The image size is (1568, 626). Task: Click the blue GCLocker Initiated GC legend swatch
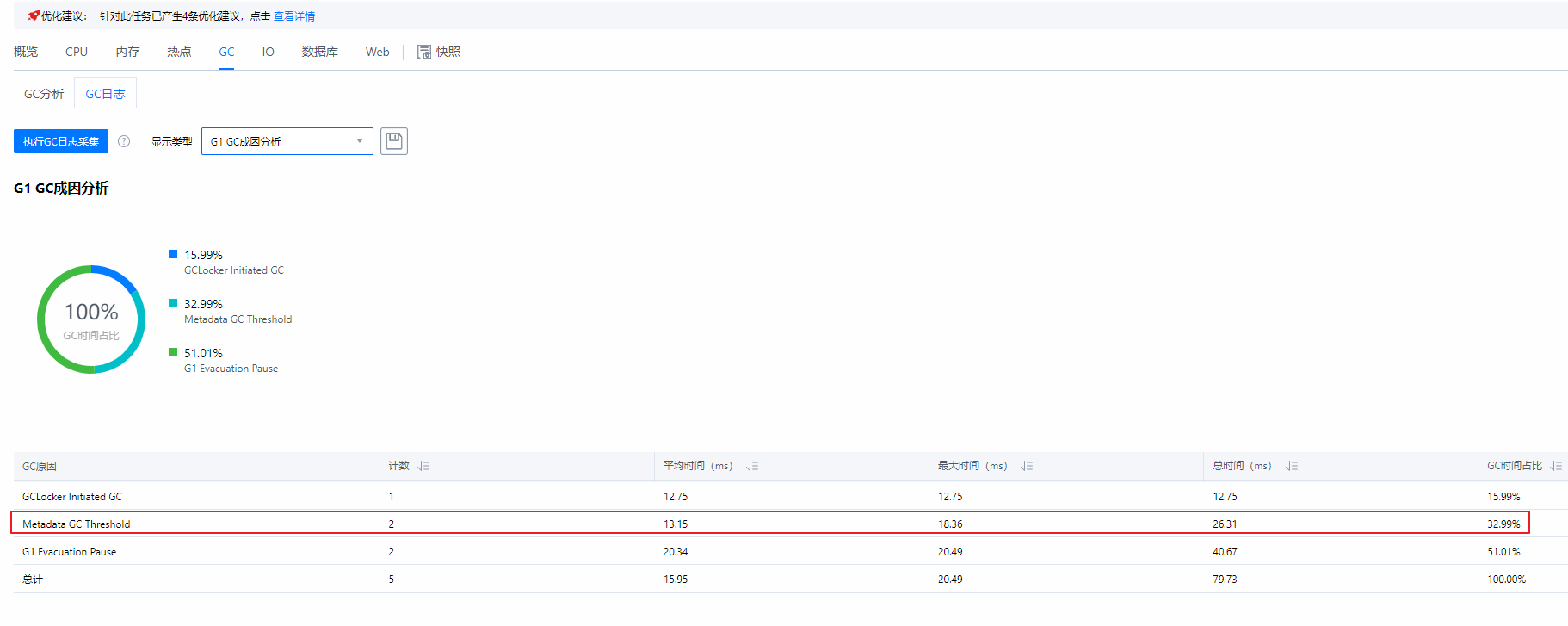[173, 254]
